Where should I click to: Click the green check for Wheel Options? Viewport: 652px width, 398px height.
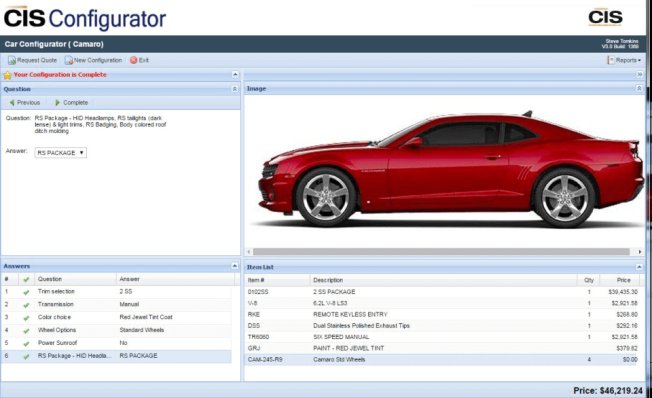pyautogui.click(x=26, y=331)
